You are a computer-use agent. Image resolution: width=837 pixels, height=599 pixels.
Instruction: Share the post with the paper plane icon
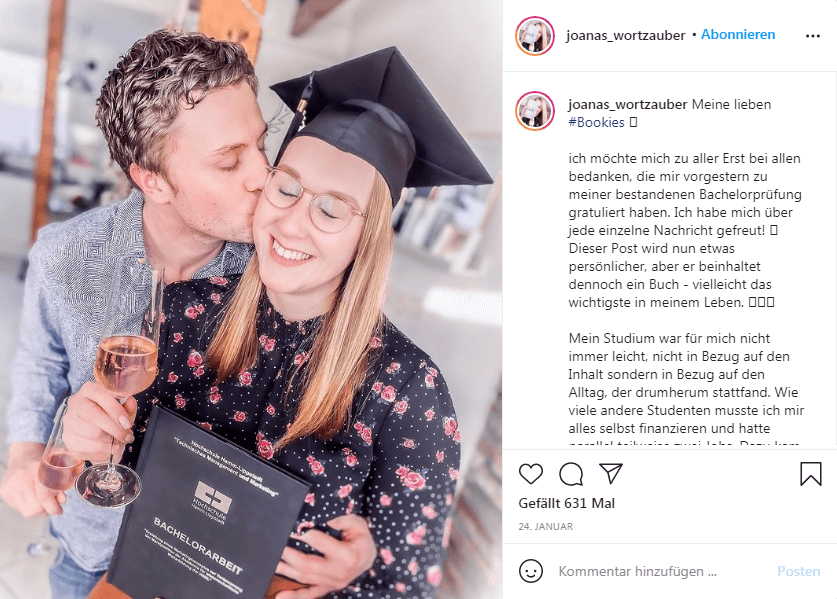(x=611, y=473)
